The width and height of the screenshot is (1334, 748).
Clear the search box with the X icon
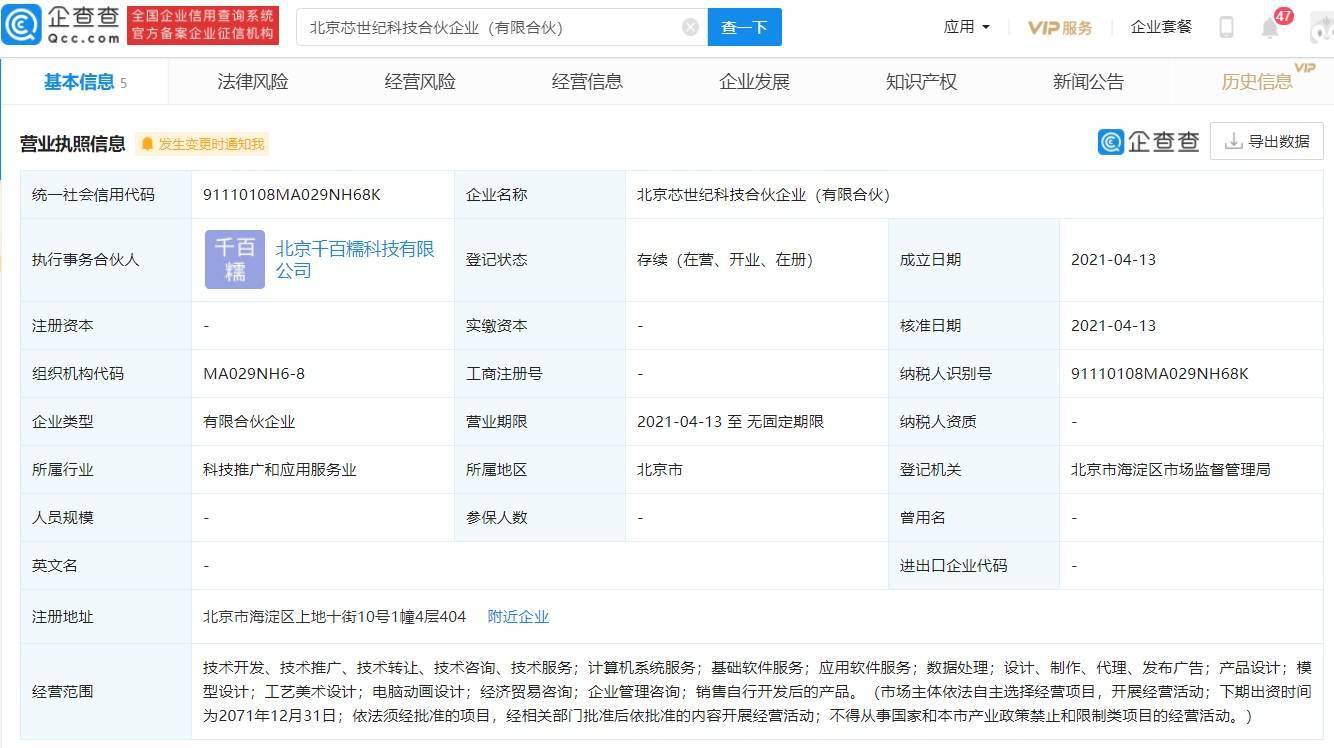690,27
